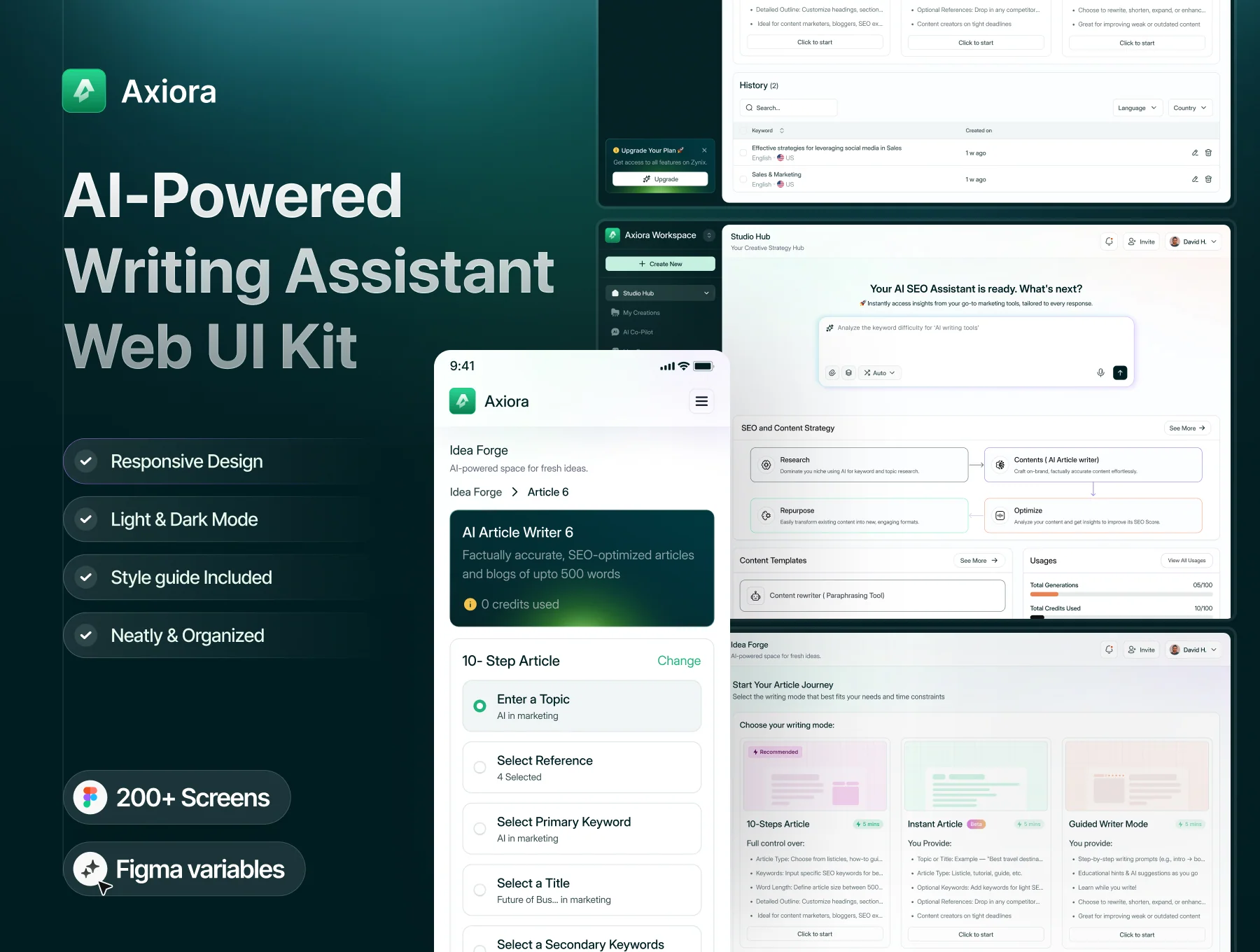Open AI Co-Pilot in the sidebar
The image size is (1260, 952).
(632, 332)
